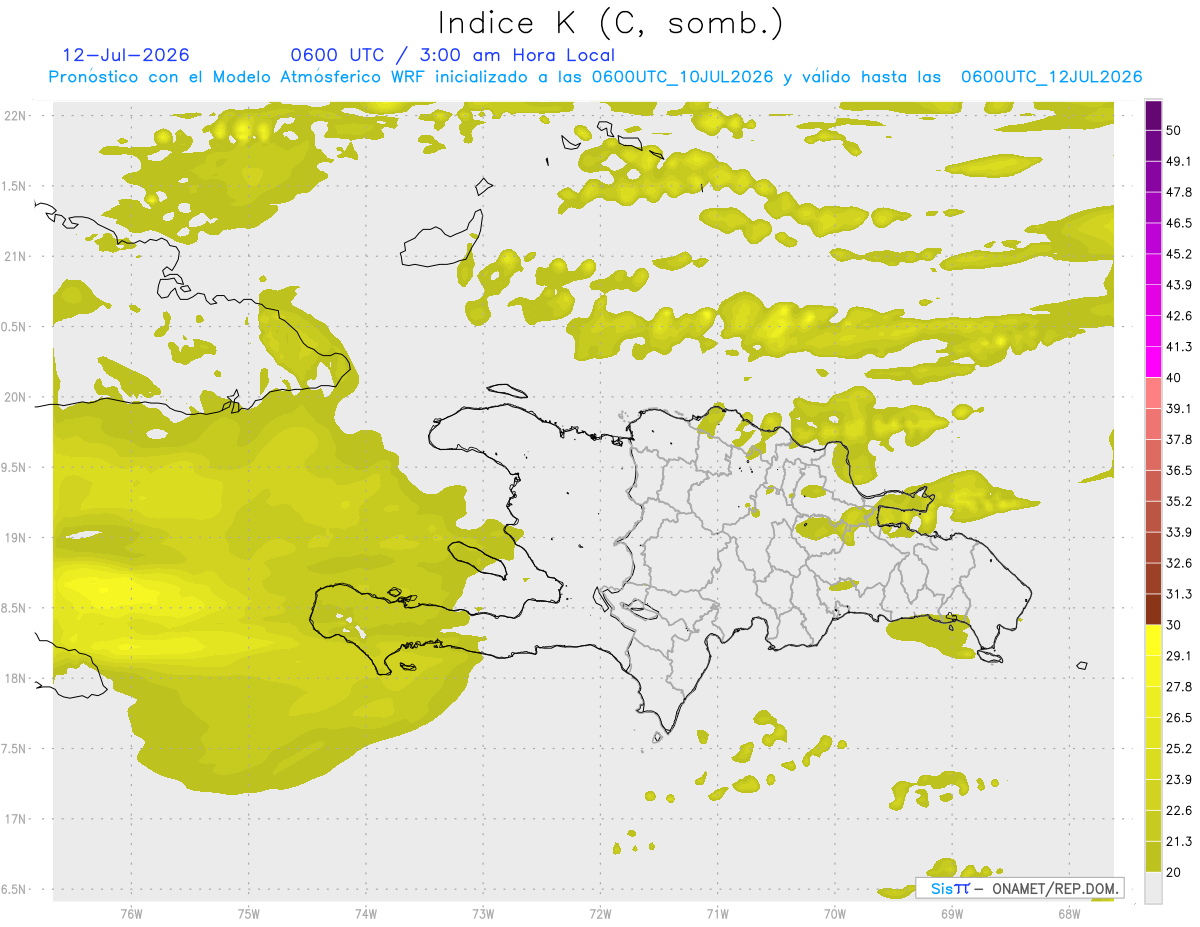Click the '71W' longitude label
The image size is (1200, 927).
click(717, 914)
